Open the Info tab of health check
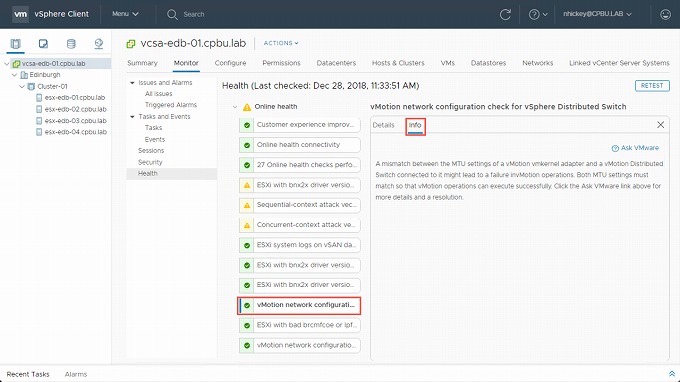The height and width of the screenshot is (382, 680). click(x=415, y=125)
